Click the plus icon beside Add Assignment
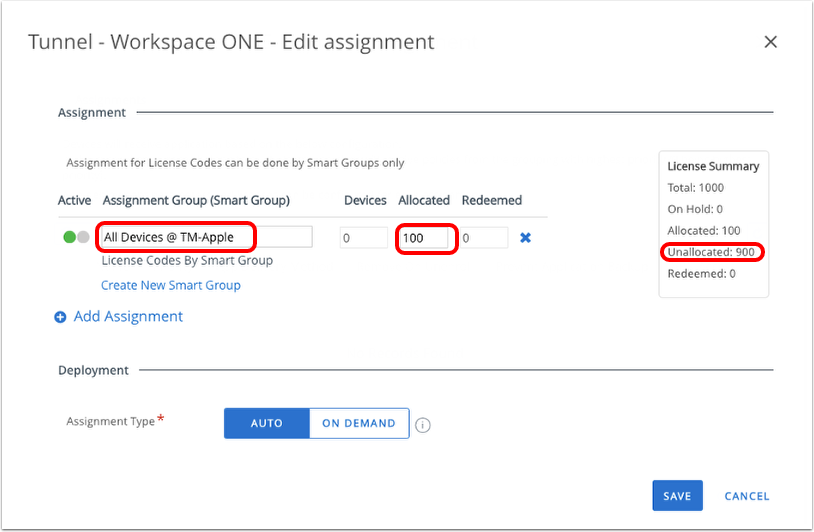This screenshot has width=814, height=532. click(60, 317)
